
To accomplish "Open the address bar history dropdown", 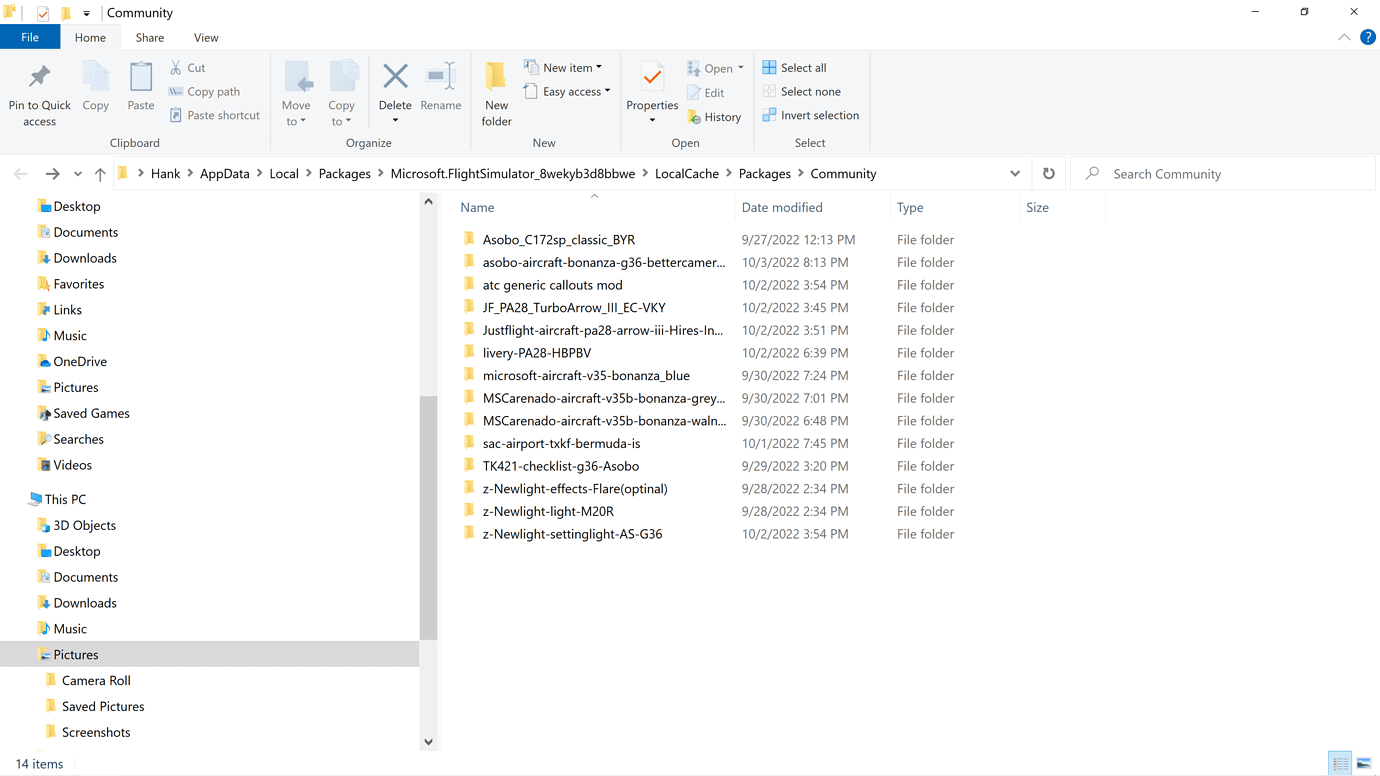I will tap(1015, 173).
